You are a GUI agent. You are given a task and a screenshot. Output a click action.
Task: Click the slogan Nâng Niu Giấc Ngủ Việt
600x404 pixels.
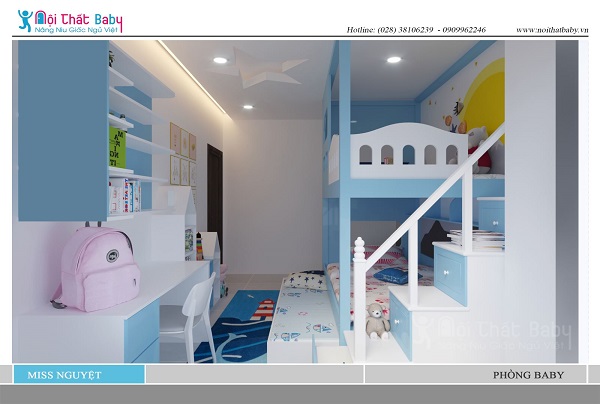pos(77,29)
